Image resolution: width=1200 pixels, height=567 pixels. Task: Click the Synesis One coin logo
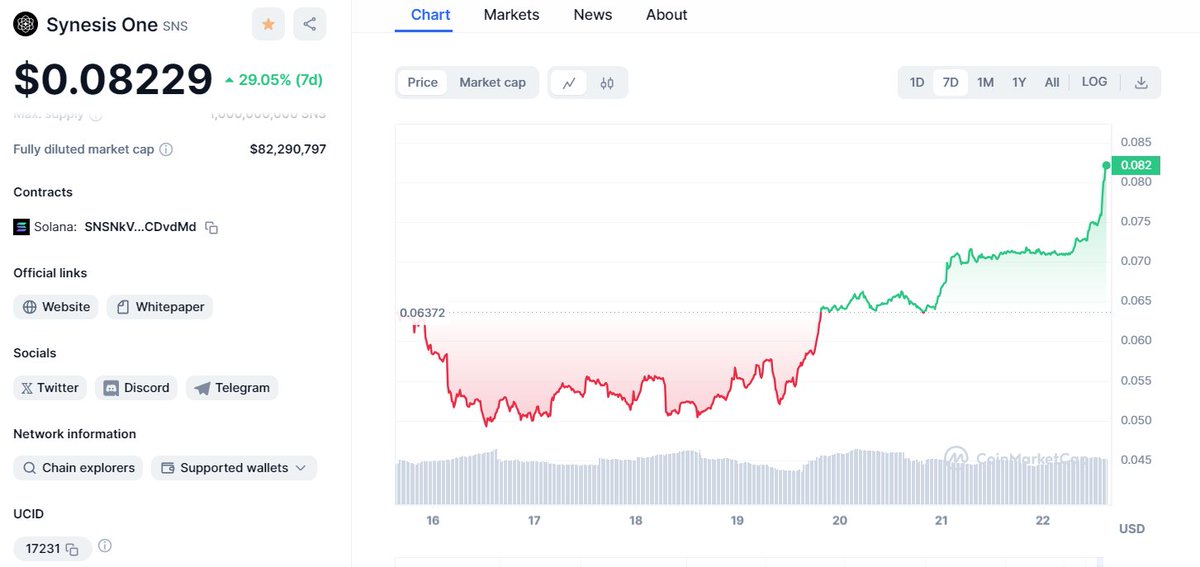pos(26,24)
